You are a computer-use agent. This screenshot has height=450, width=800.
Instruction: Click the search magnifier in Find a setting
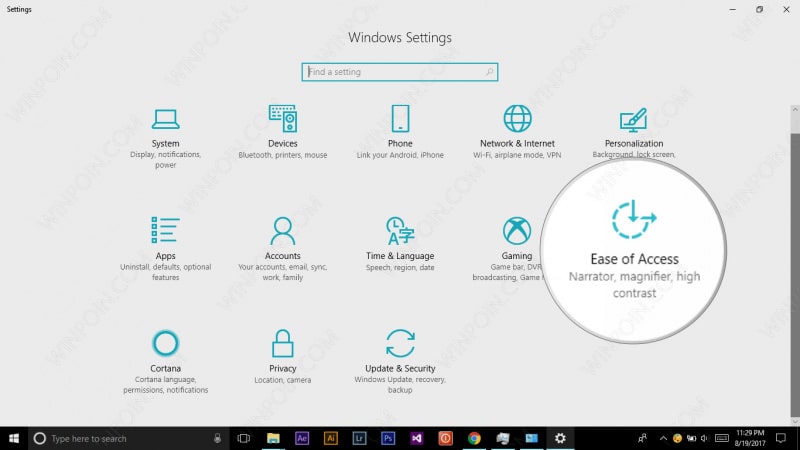coord(489,72)
